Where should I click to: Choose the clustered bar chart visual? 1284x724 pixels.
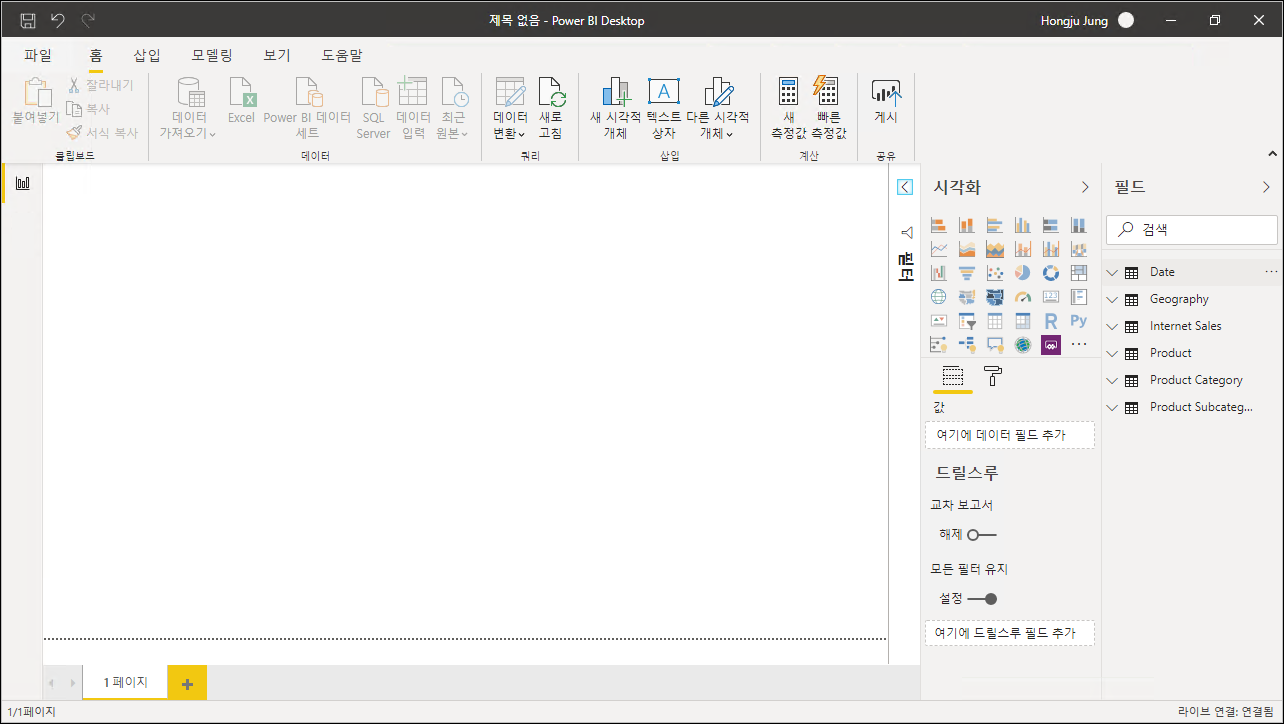994,225
